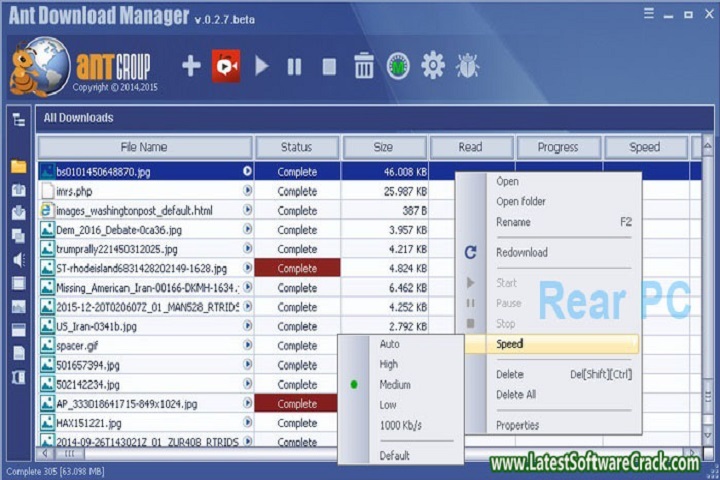The height and width of the screenshot is (480, 720).
Task: Click arrow icon beside bs0101450648870.jpg
Action: pyautogui.click(x=247, y=171)
